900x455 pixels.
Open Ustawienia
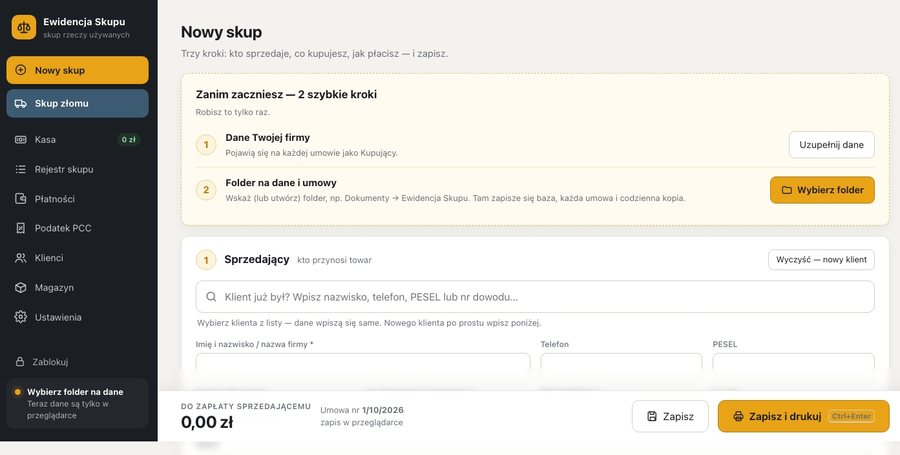click(x=77, y=317)
